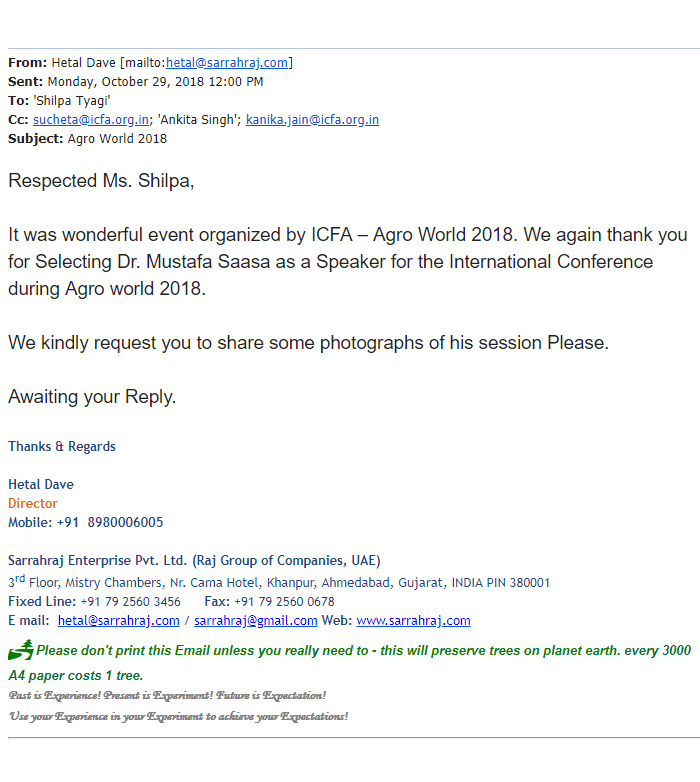Click the 'Thanks & Regards' closing text
The image size is (700, 782).
(x=62, y=447)
